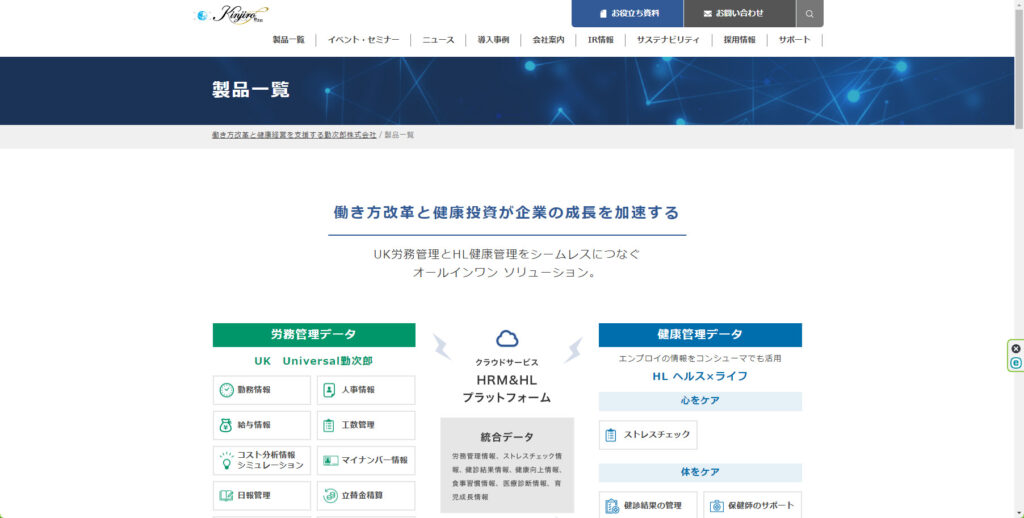
Task: Click the 体をケア section label
Action: (x=700, y=472)
